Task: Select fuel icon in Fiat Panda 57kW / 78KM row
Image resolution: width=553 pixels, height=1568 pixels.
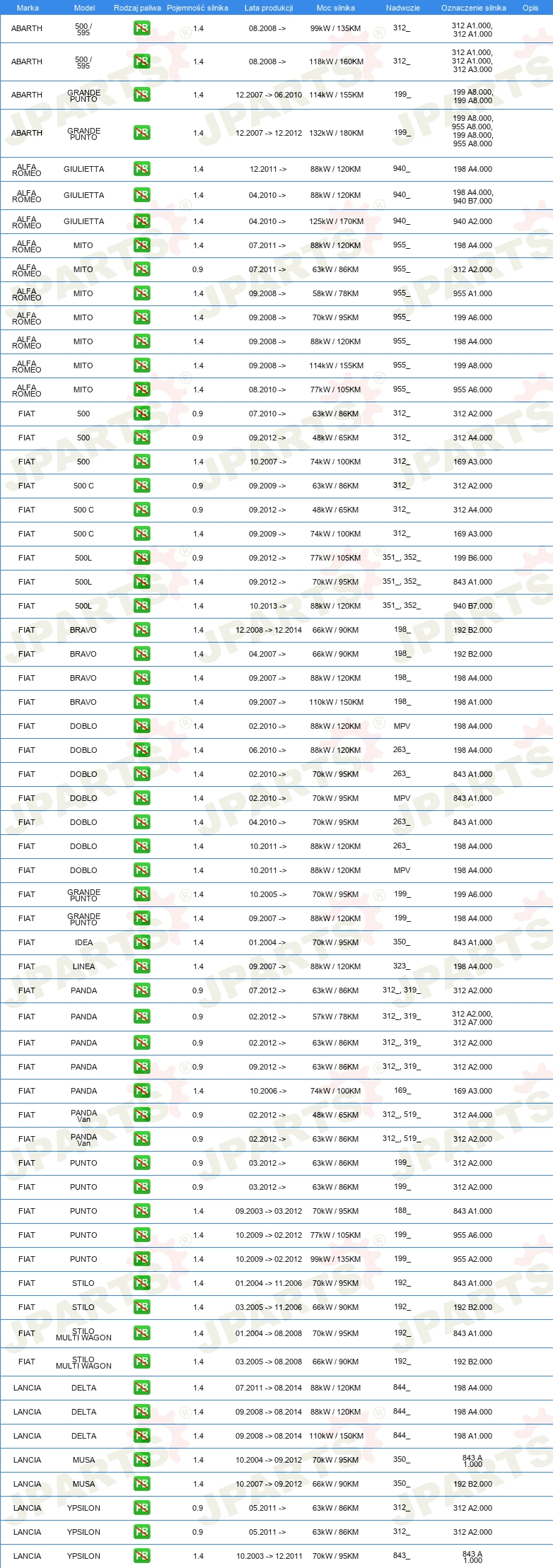Action: (x=141, y=1017)
